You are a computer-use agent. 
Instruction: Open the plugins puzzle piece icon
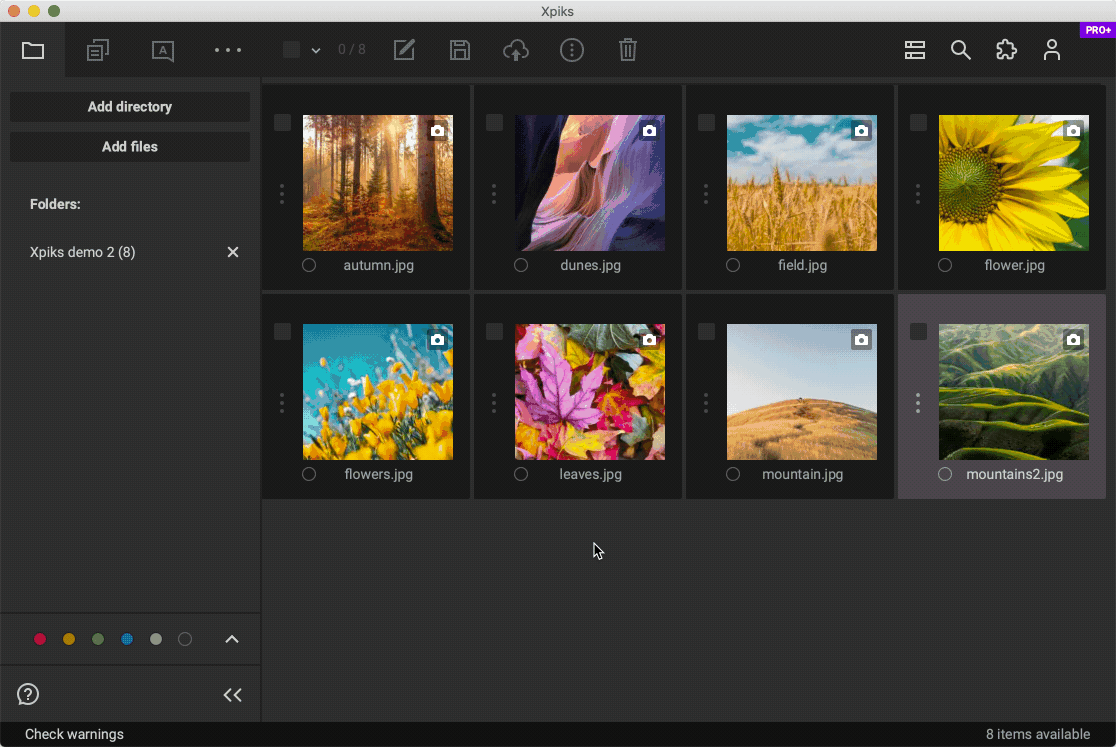(x=1007, y=50)
